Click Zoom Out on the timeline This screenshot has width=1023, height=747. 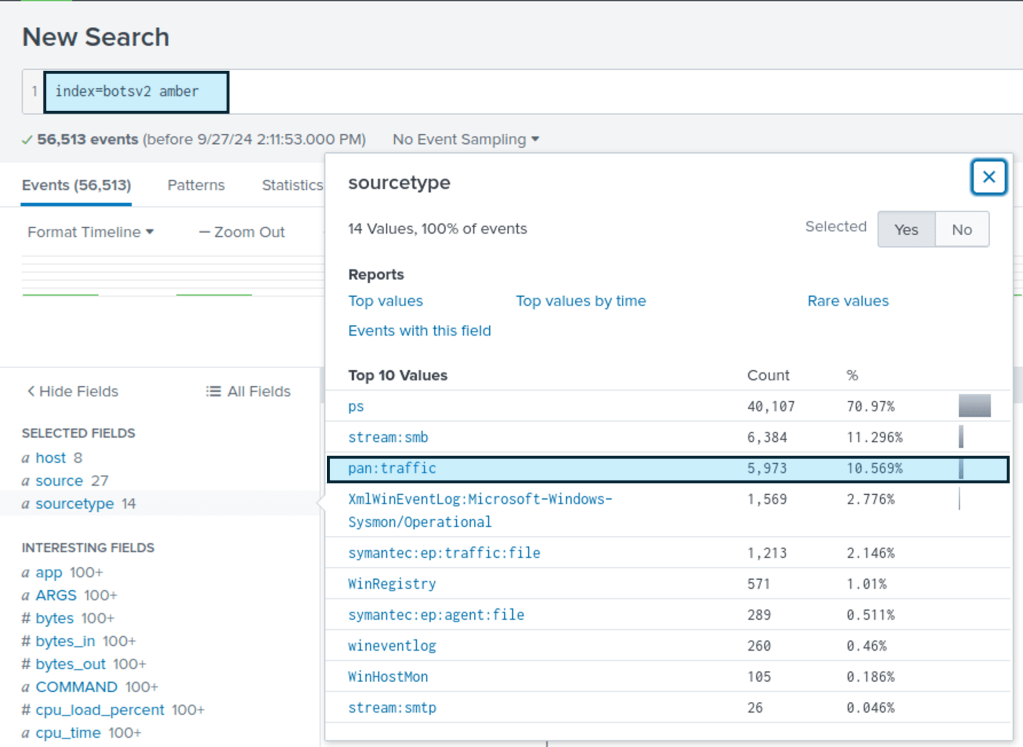(x=242, y=232)
